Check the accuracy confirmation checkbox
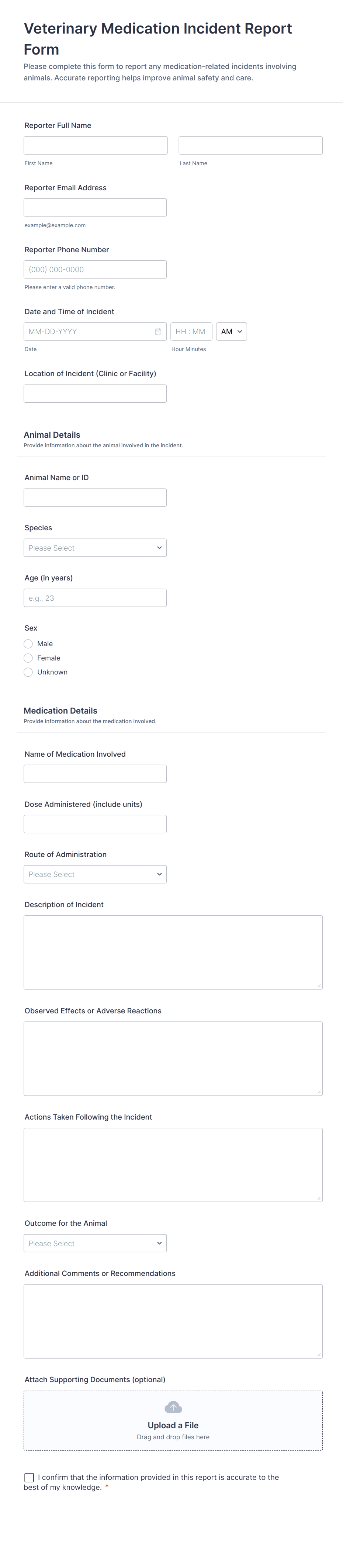Image resolution: width=343 pixels, height=1568 pixels. coord(29,1477)
